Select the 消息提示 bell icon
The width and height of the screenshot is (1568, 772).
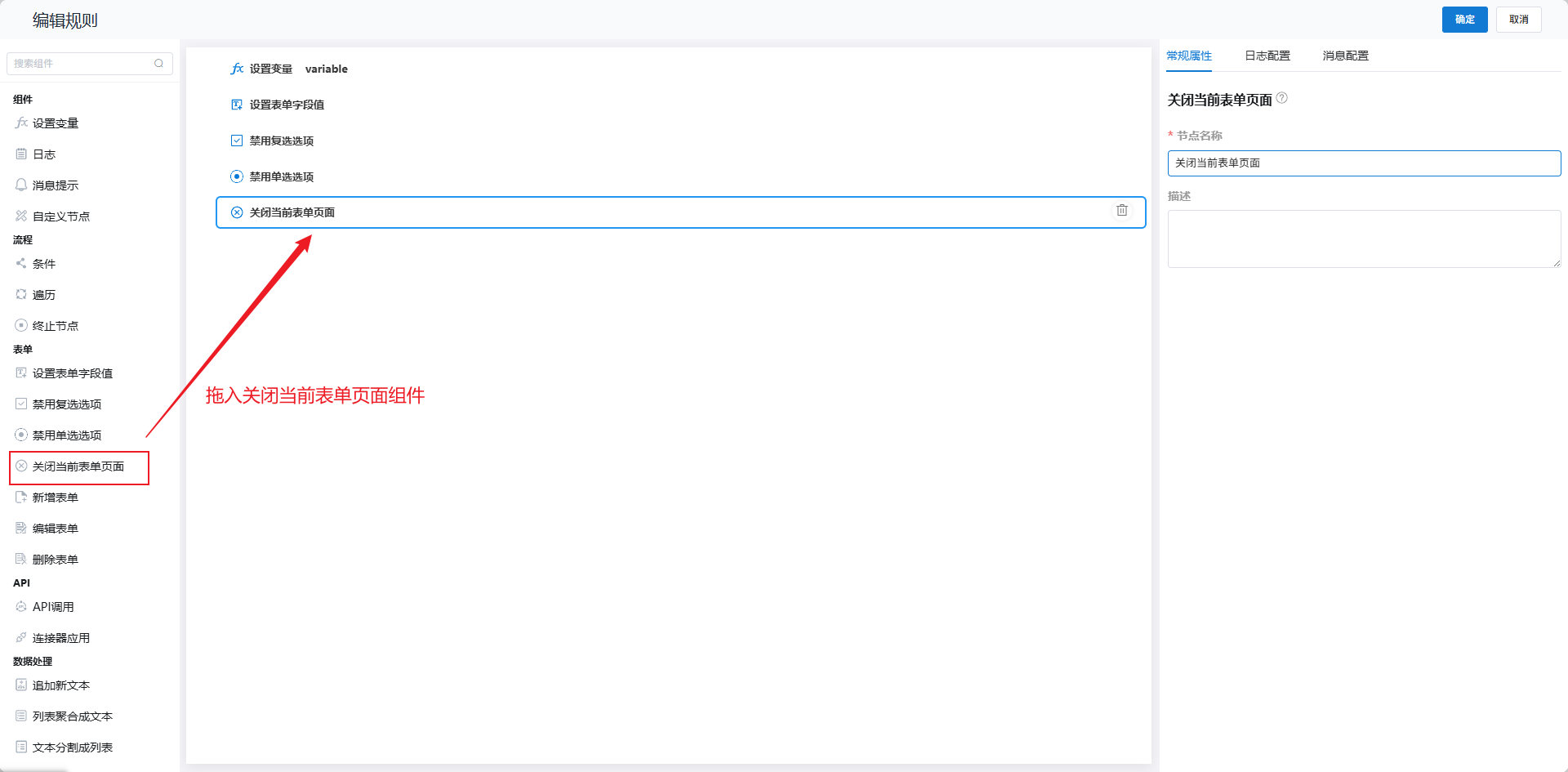tap(21, 185)
